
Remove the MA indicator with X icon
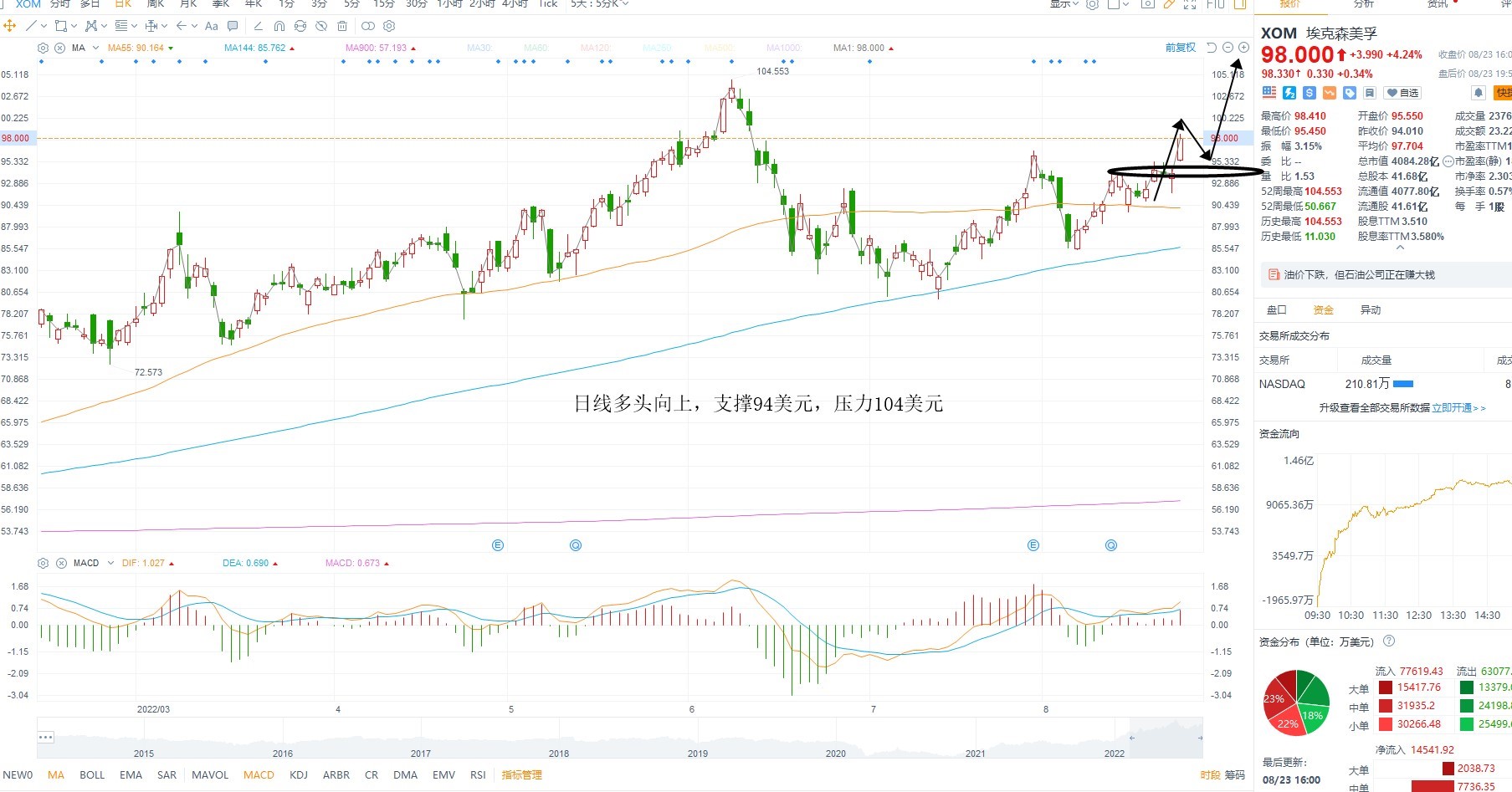(x=60, y=48)
